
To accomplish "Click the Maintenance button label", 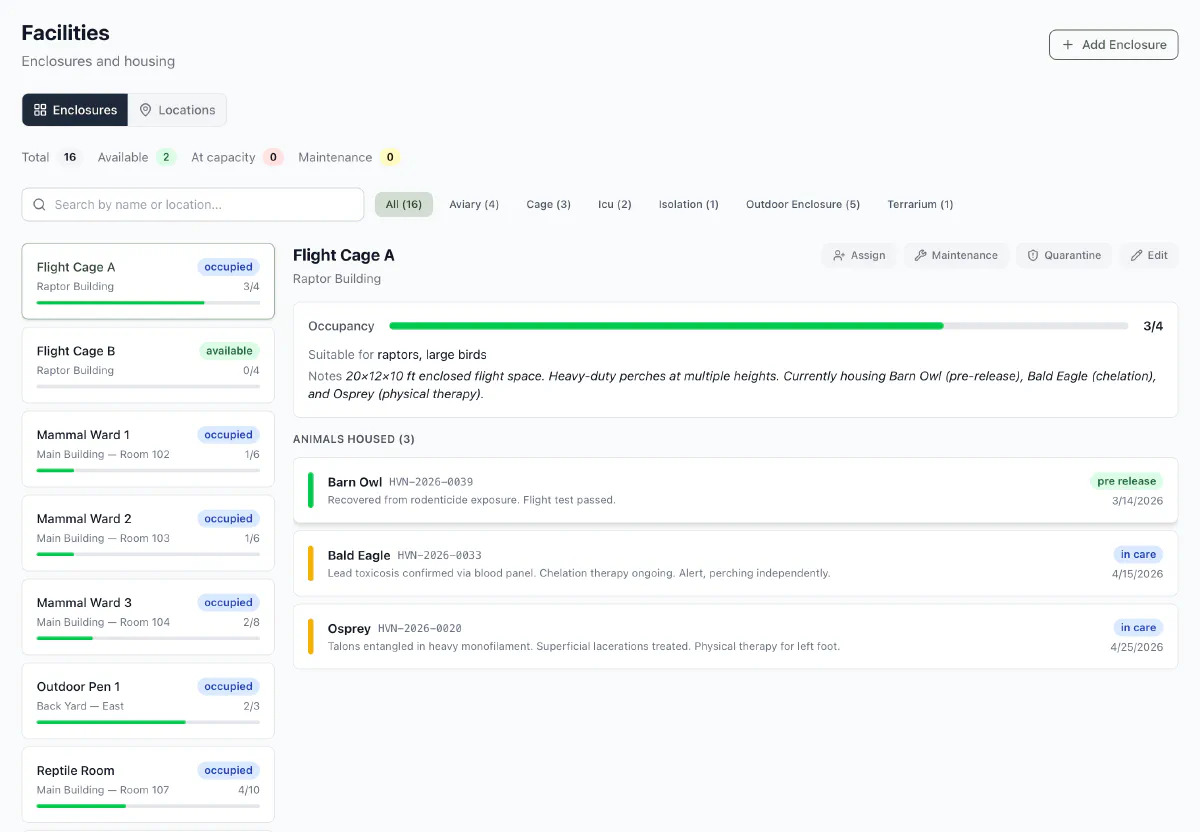I will (965, 255).
